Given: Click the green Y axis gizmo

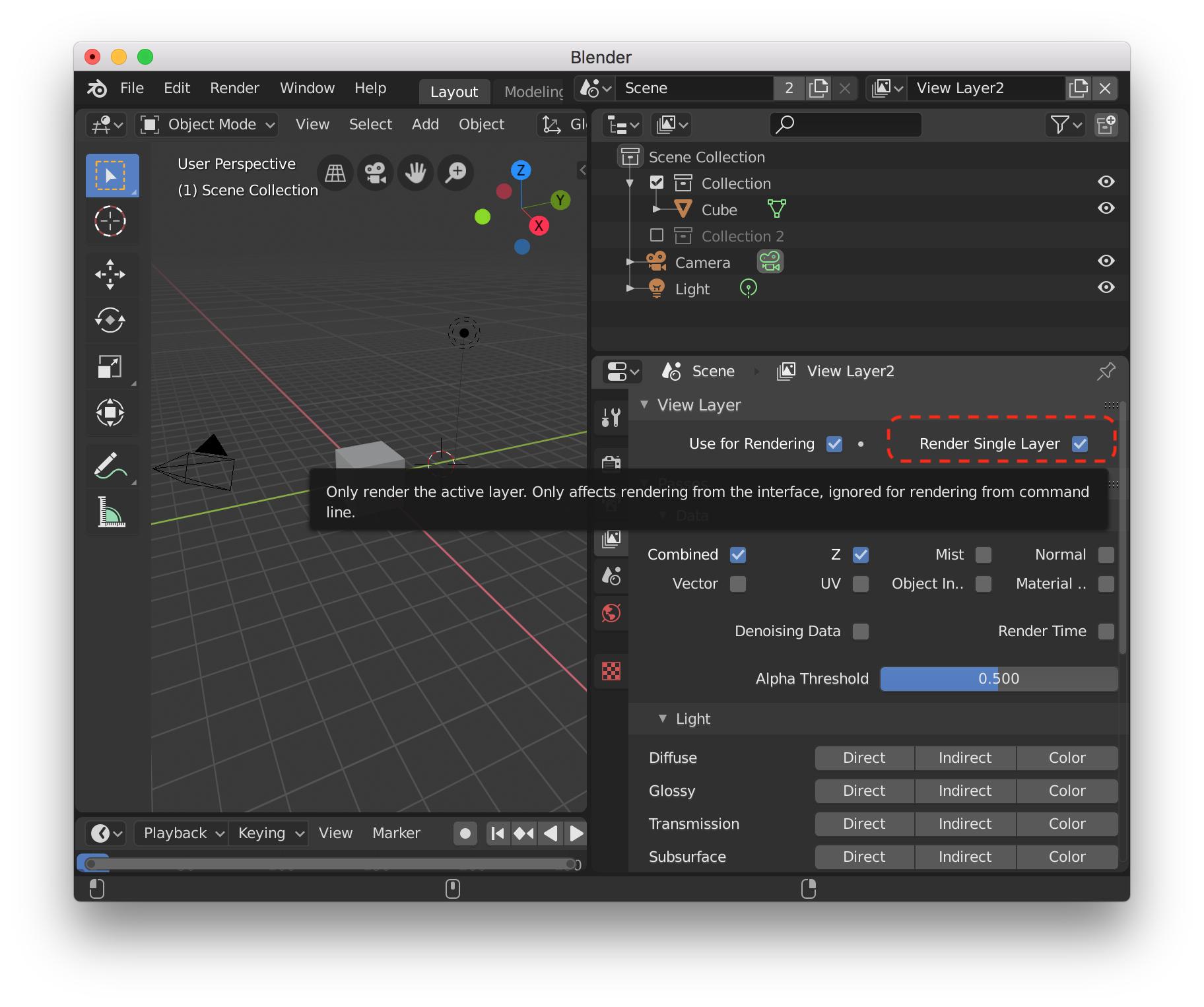Looking at the screenshot, I should tap(560, 200).
